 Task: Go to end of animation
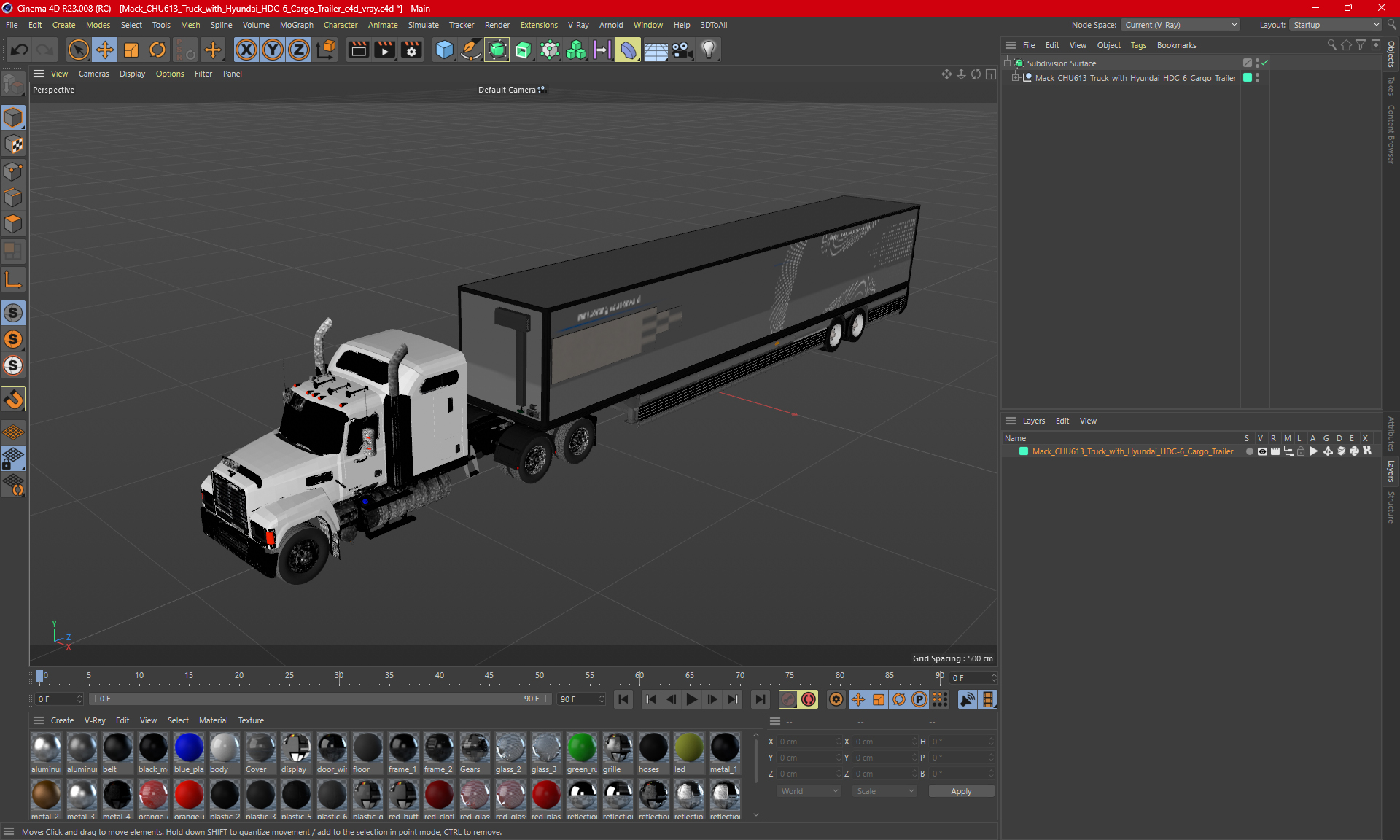pyautogui.click(x=760, y=699)
